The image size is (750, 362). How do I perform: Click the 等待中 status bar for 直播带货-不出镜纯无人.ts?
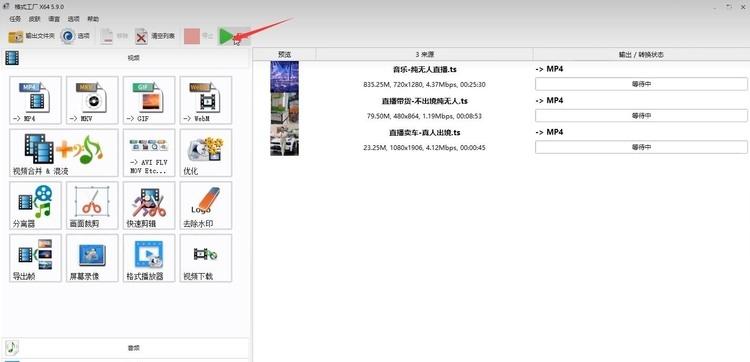pyautogui.click(x=641, y=116)
